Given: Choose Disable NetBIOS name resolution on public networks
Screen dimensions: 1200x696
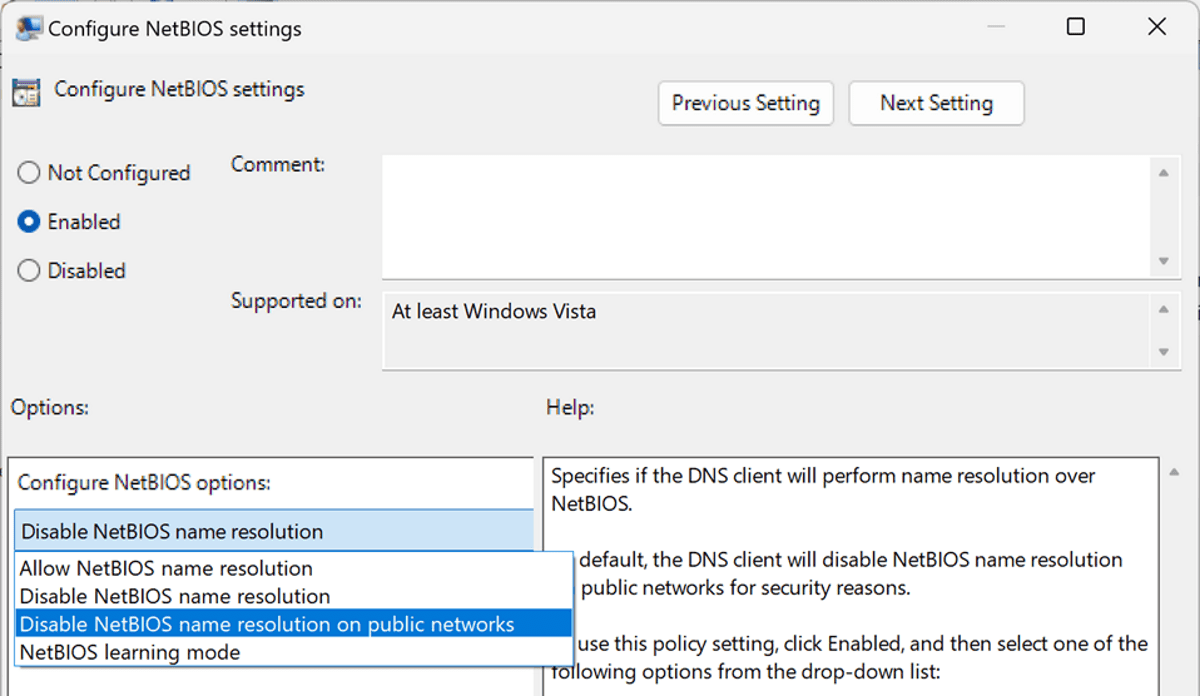Looking at the screenshot, I should coord(294,624).
